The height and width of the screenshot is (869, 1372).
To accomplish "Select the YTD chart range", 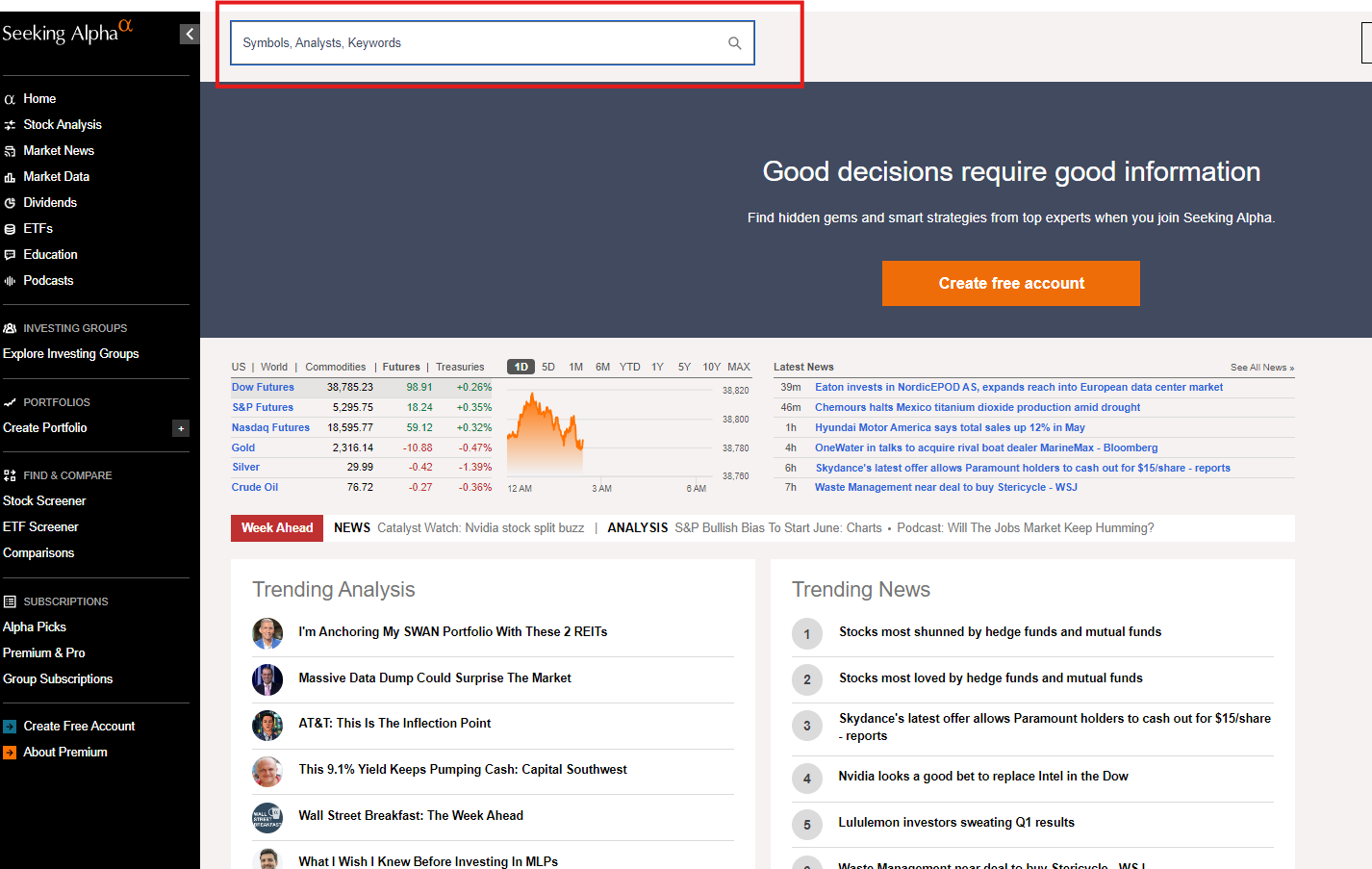I will [x=630, y=367].
